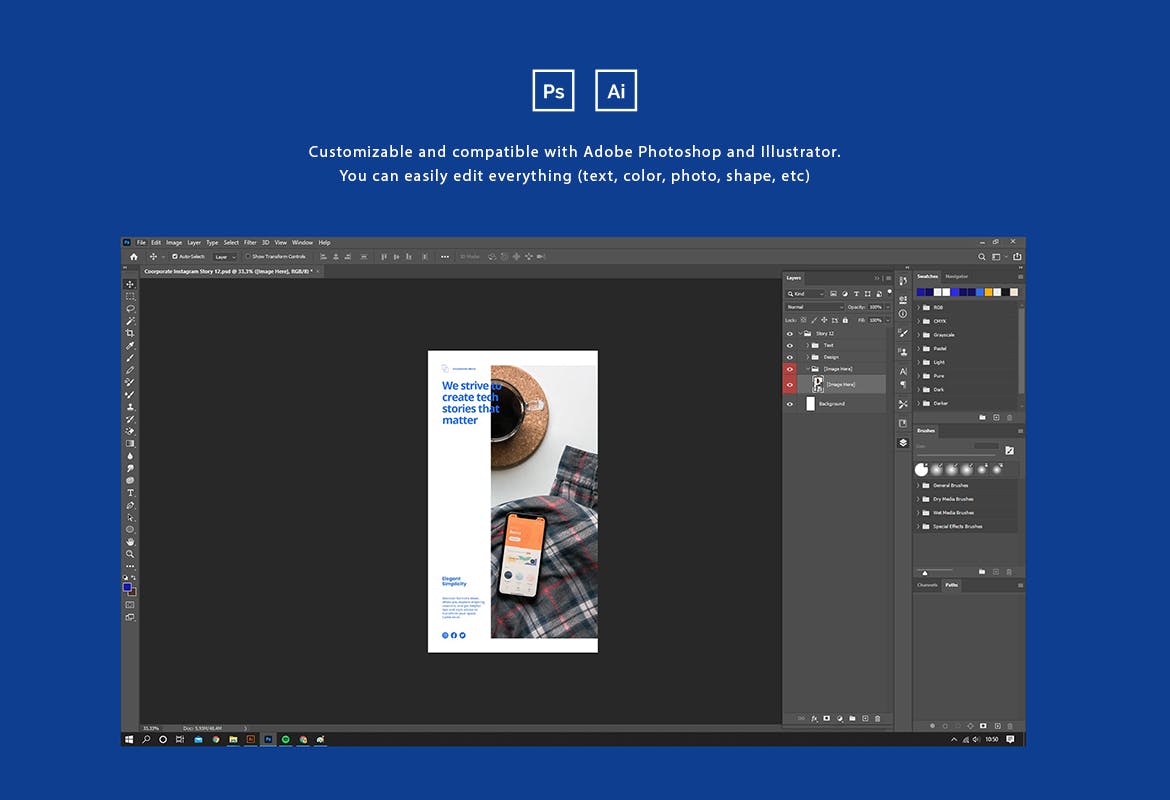The width and height of the screenshot is (1170, 800).
Task: Choose the Horizontal Type tool
Action: coord(130,493)
